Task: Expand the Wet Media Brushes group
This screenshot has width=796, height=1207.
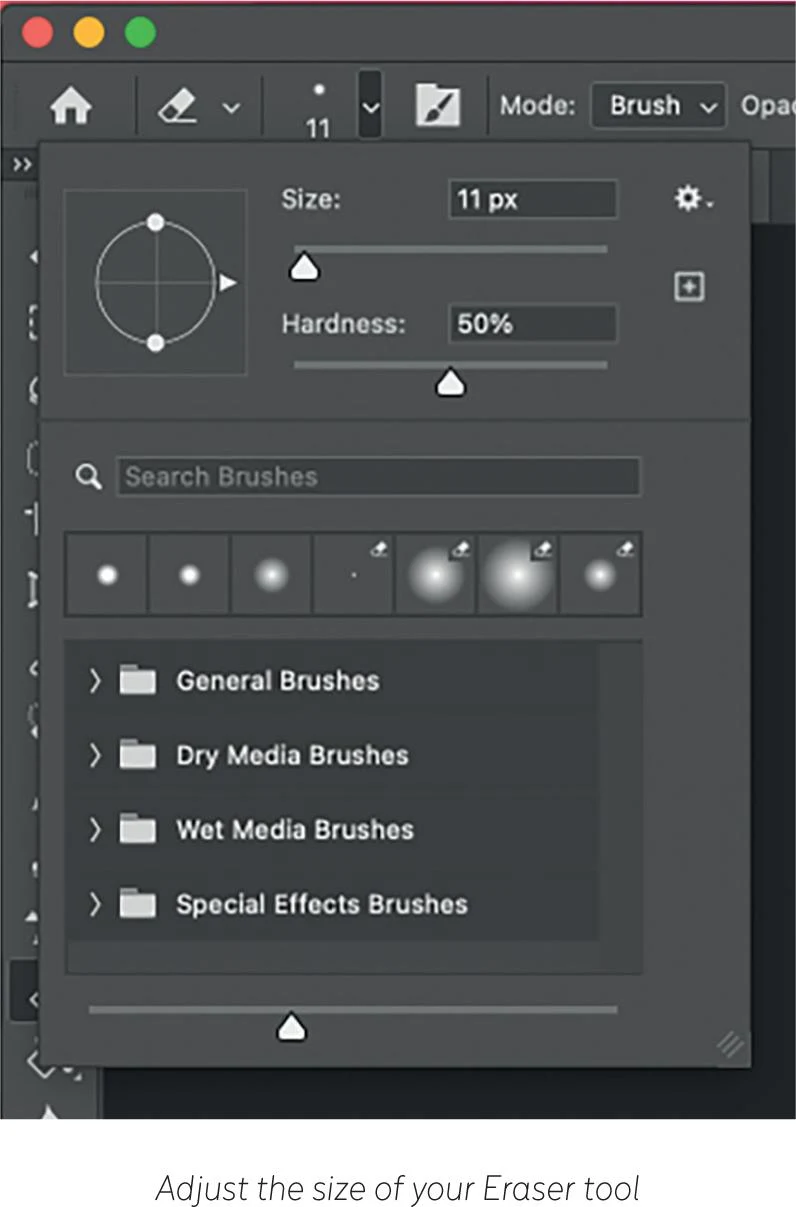Action: 95,829
